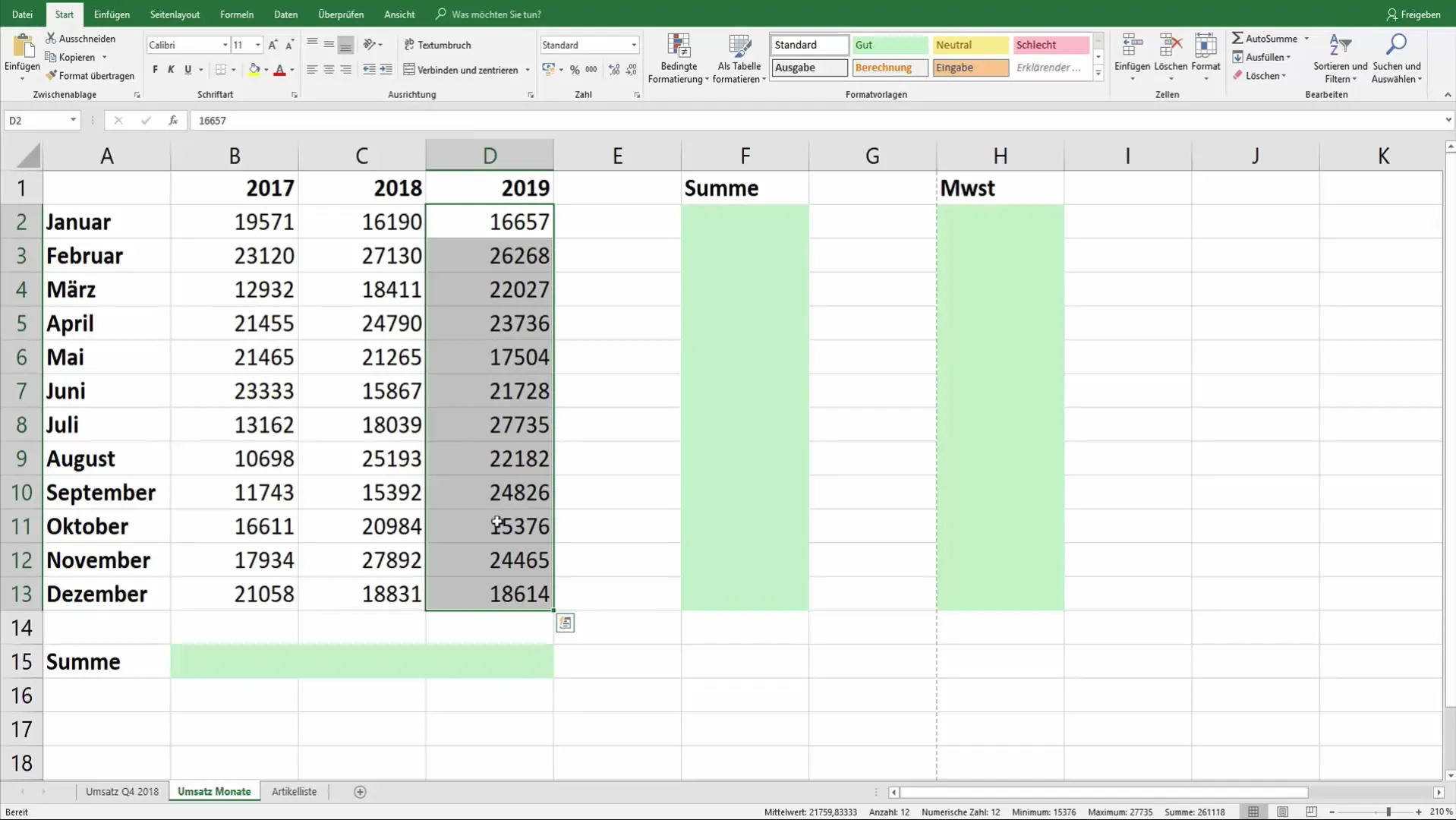
Task: Add a new sheet with plus icon
Action: tap(360, 792)
